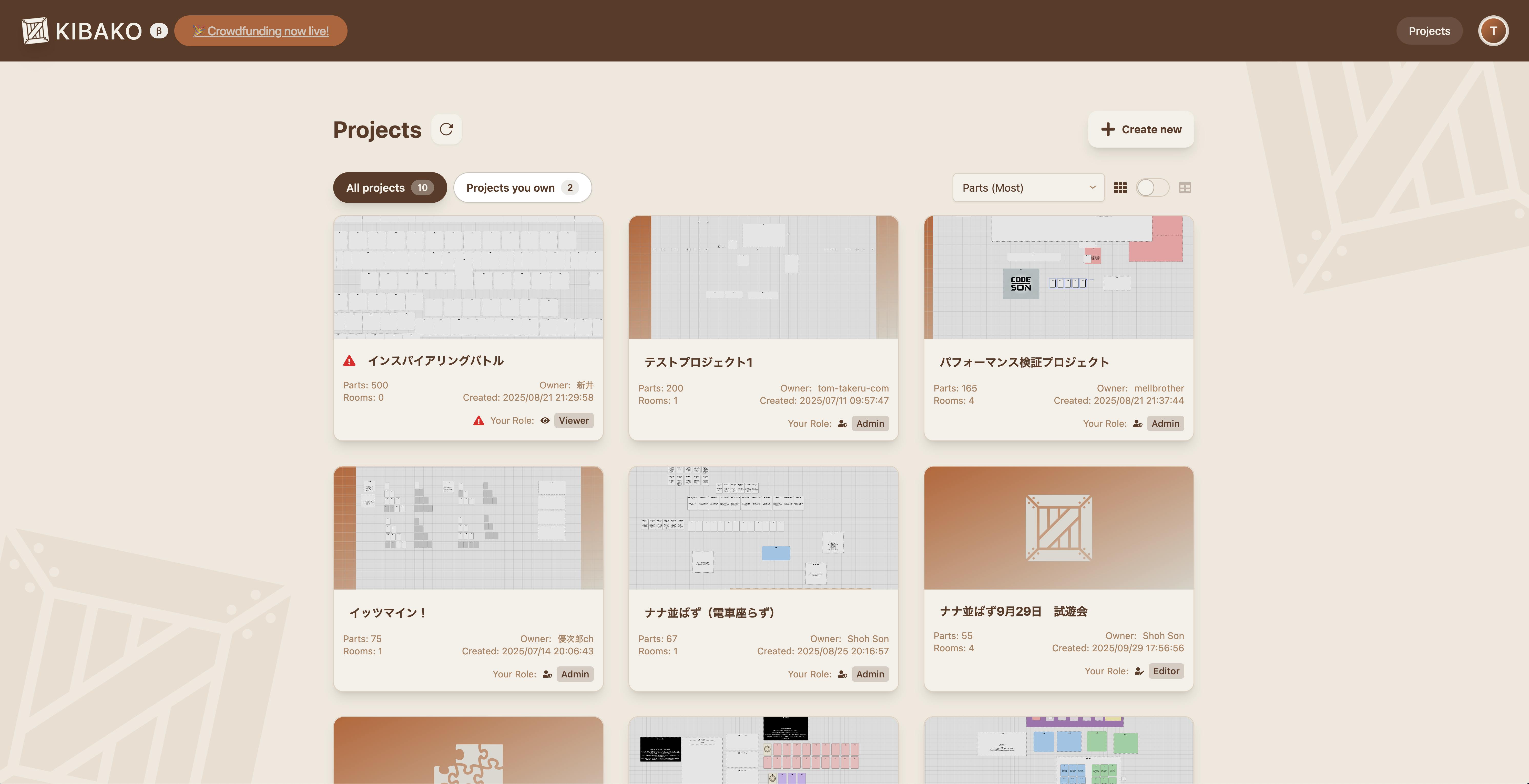Toggle the grid/list view switch

(1152, 188)
